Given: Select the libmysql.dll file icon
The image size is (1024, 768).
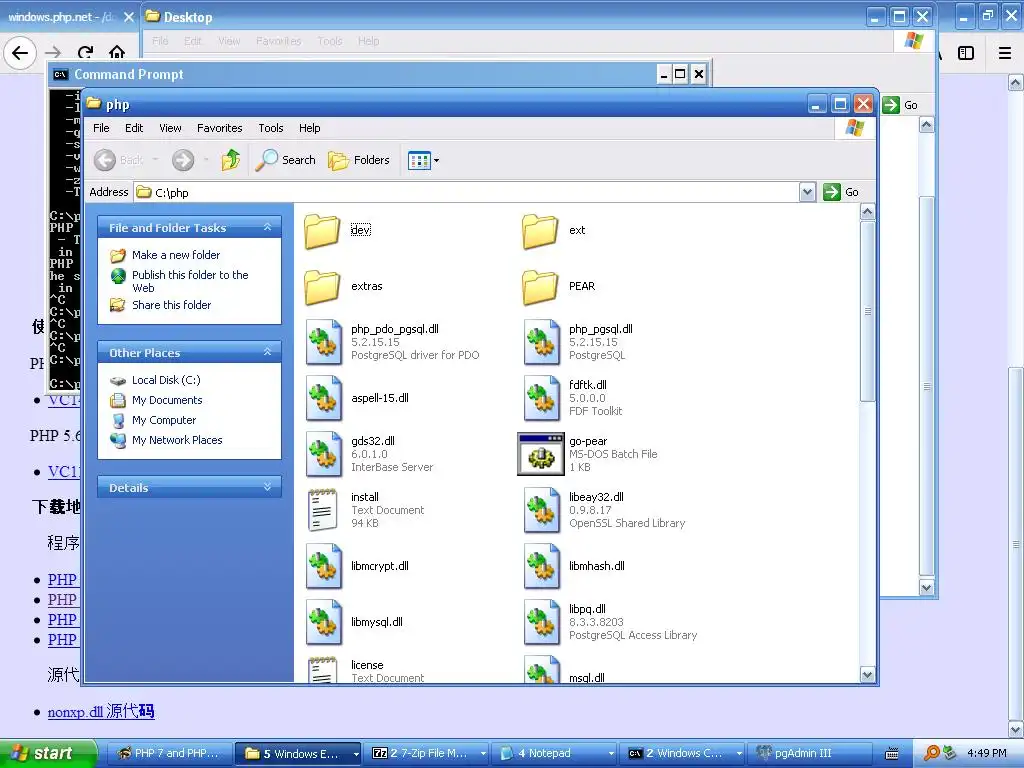Looking at the screenshot, I should pos(323,622).
